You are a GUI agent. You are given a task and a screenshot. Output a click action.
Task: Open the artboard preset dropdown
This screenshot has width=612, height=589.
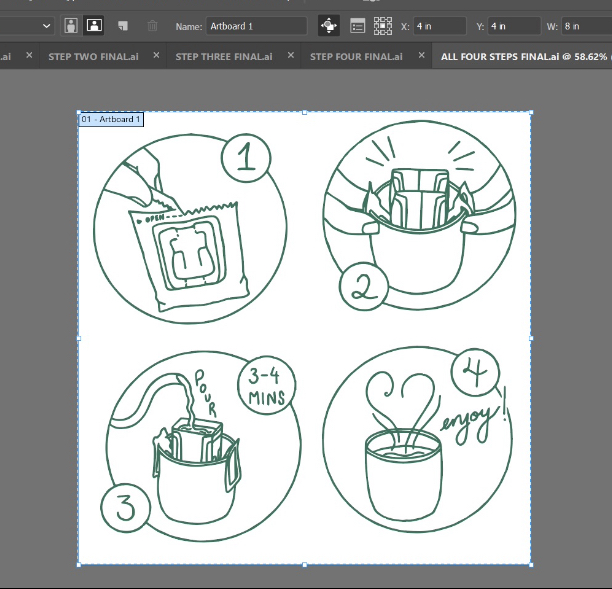(46, 25)
